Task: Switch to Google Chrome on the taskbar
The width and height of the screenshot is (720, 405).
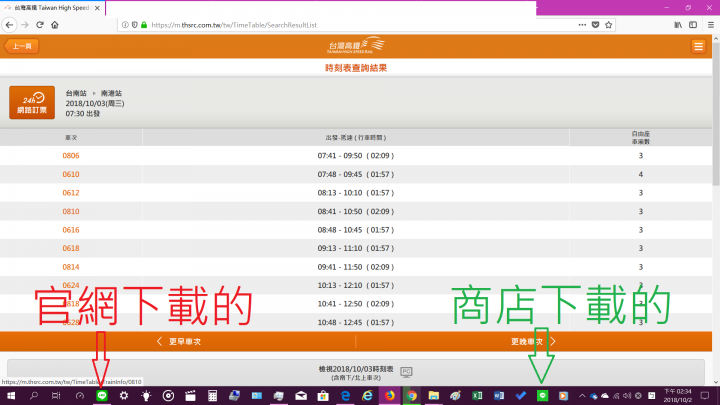Action: 411,396
